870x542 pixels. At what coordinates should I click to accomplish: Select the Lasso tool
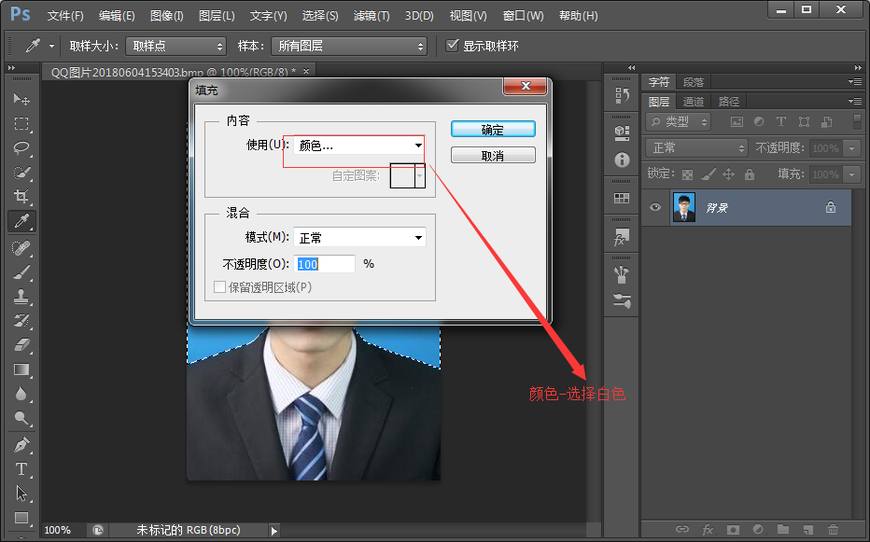tap(22, 148)
